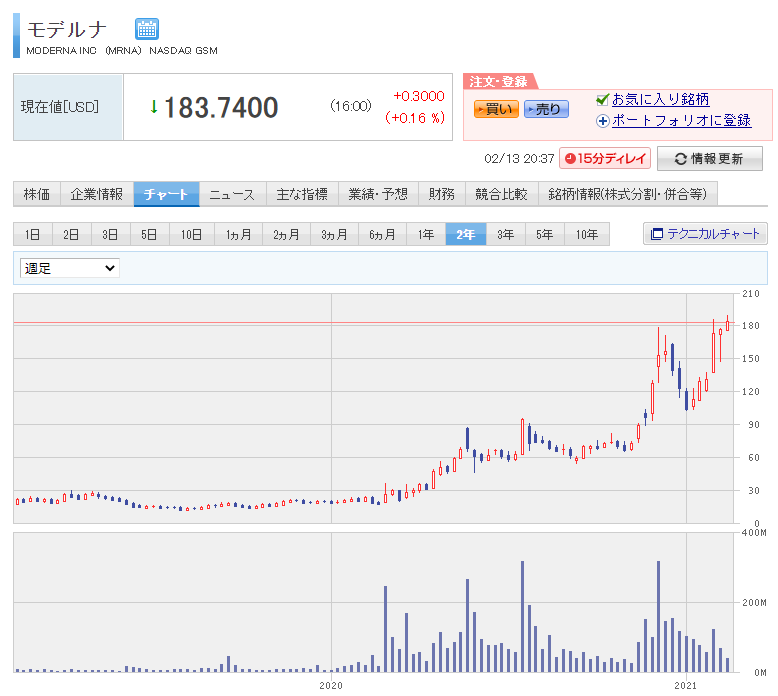Image resolution: width=778 pixels, height=696 pixels.
Task: Click the 情報更新 refresh button
Action: [710, 158]
